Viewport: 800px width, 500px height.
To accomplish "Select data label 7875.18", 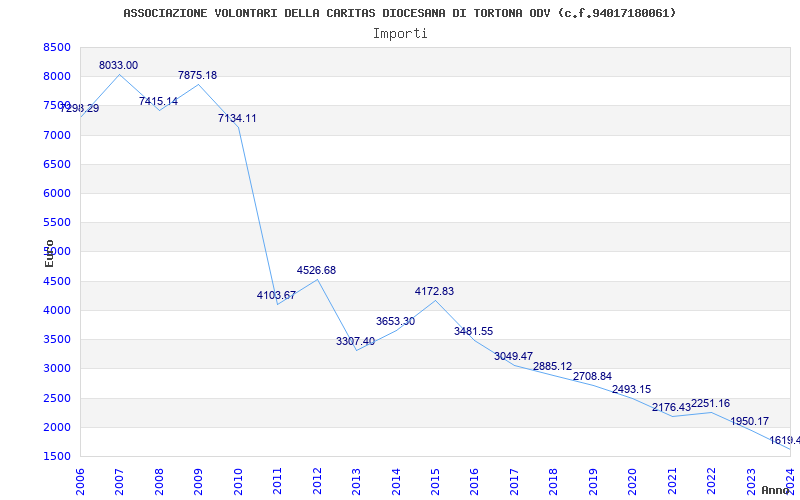I will pyautogui.click(x=197, y=76).
